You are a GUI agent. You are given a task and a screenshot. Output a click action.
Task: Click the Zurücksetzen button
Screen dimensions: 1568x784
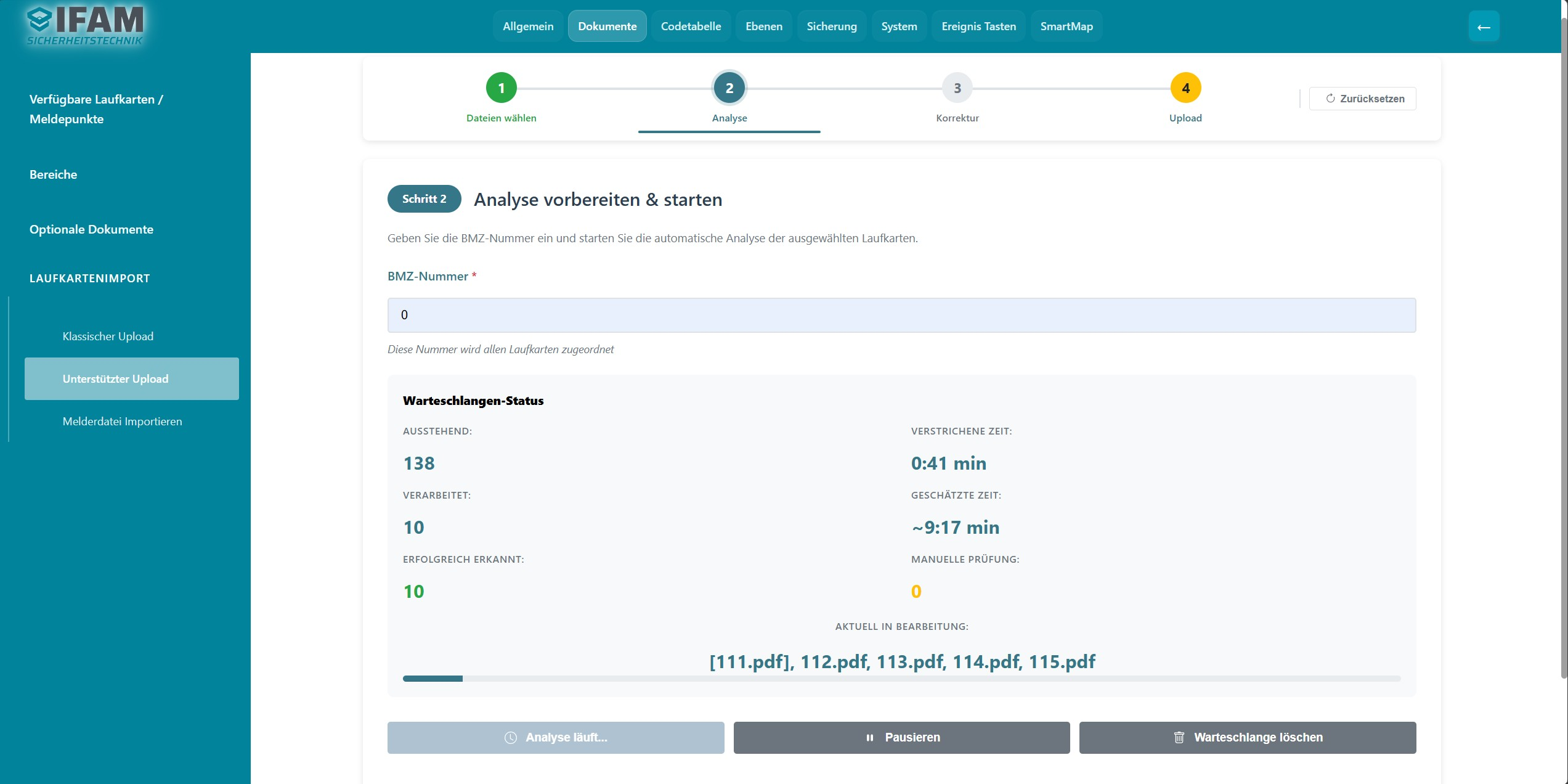[1363, 99]
